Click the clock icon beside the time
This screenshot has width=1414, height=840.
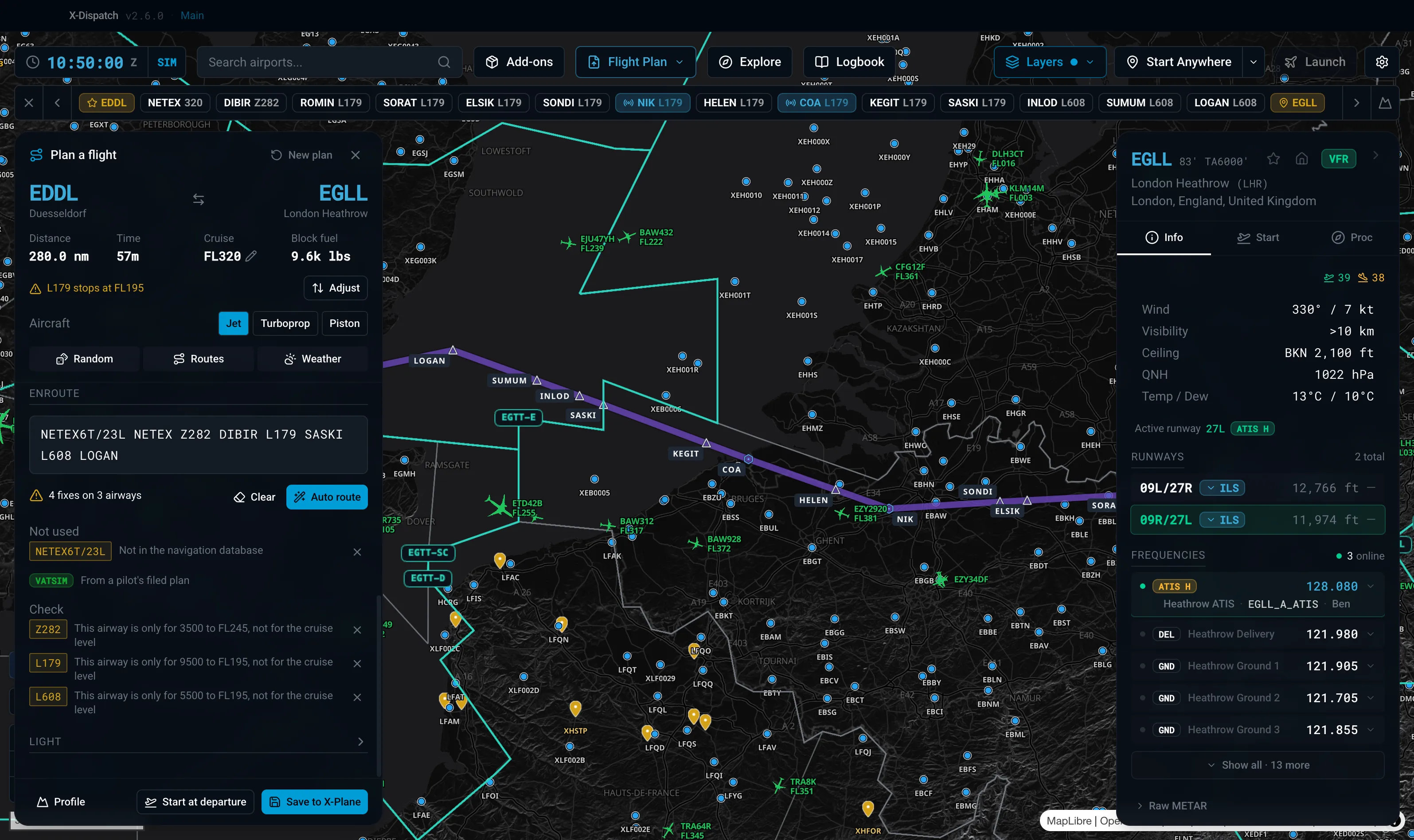[33, 62]
